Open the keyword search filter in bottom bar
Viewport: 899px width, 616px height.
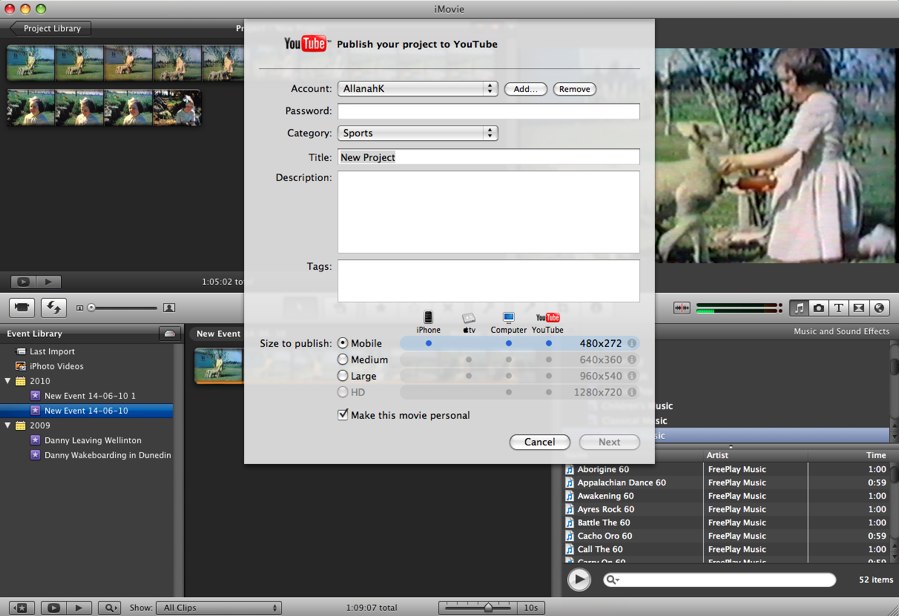109,607
